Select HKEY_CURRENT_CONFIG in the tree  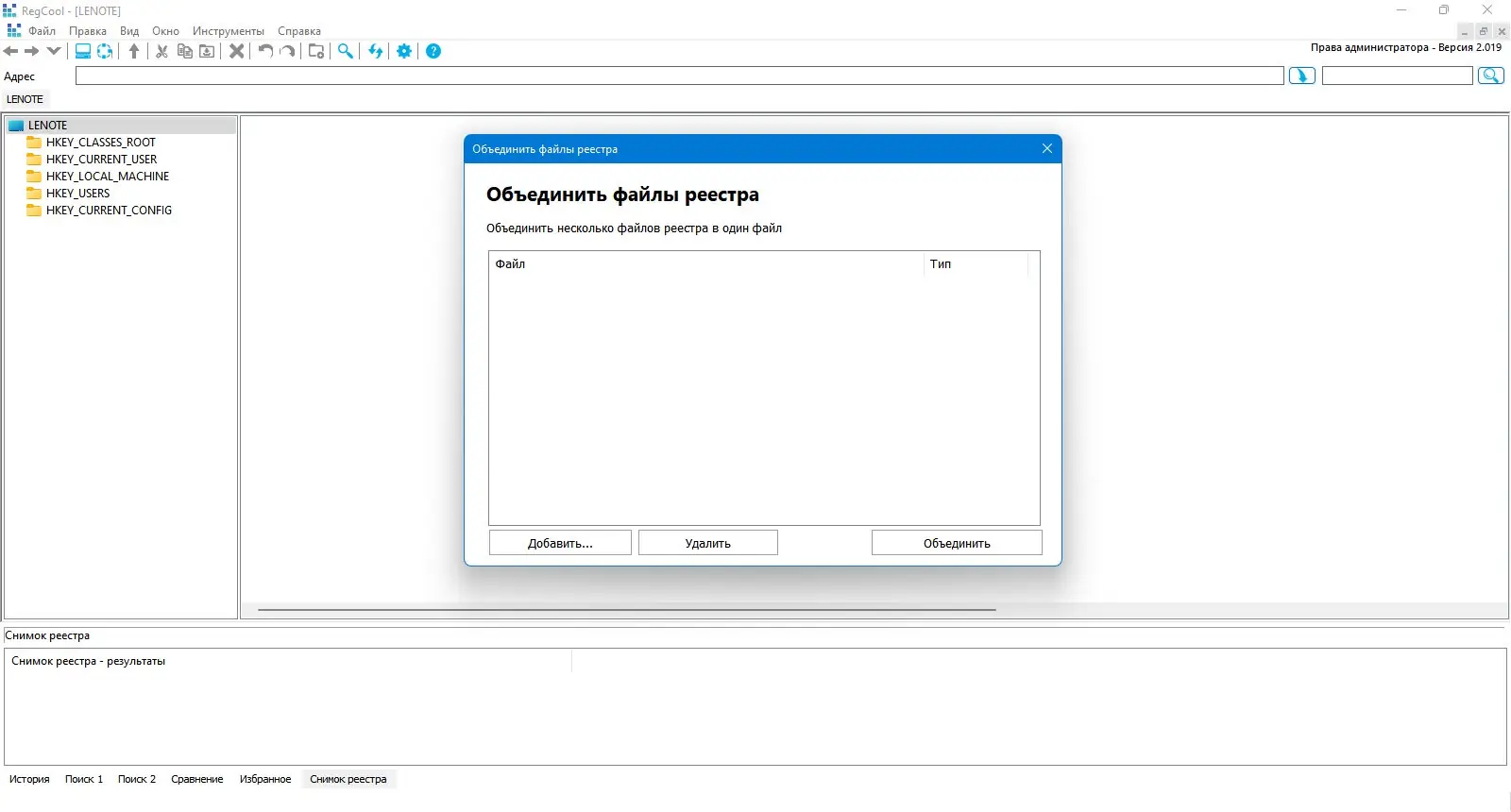tap(110, 211)
